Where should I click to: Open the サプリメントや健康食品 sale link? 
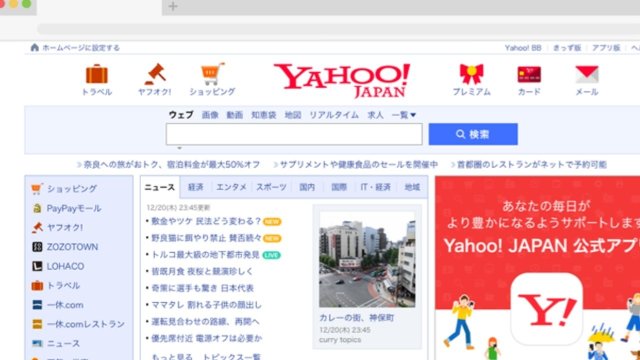point(359,164)
